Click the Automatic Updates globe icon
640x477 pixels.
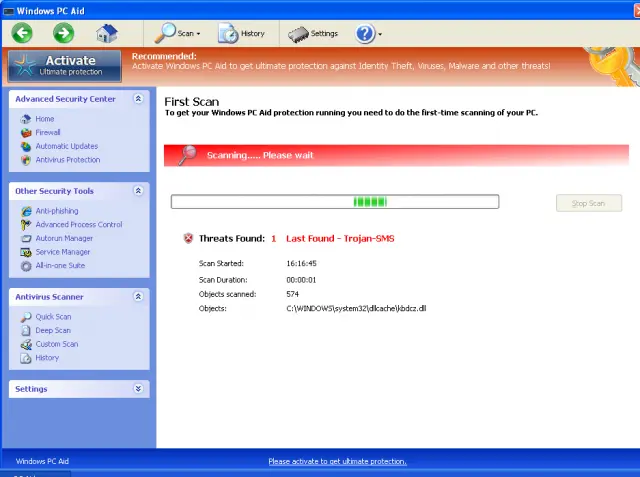[x=26, y=146]
